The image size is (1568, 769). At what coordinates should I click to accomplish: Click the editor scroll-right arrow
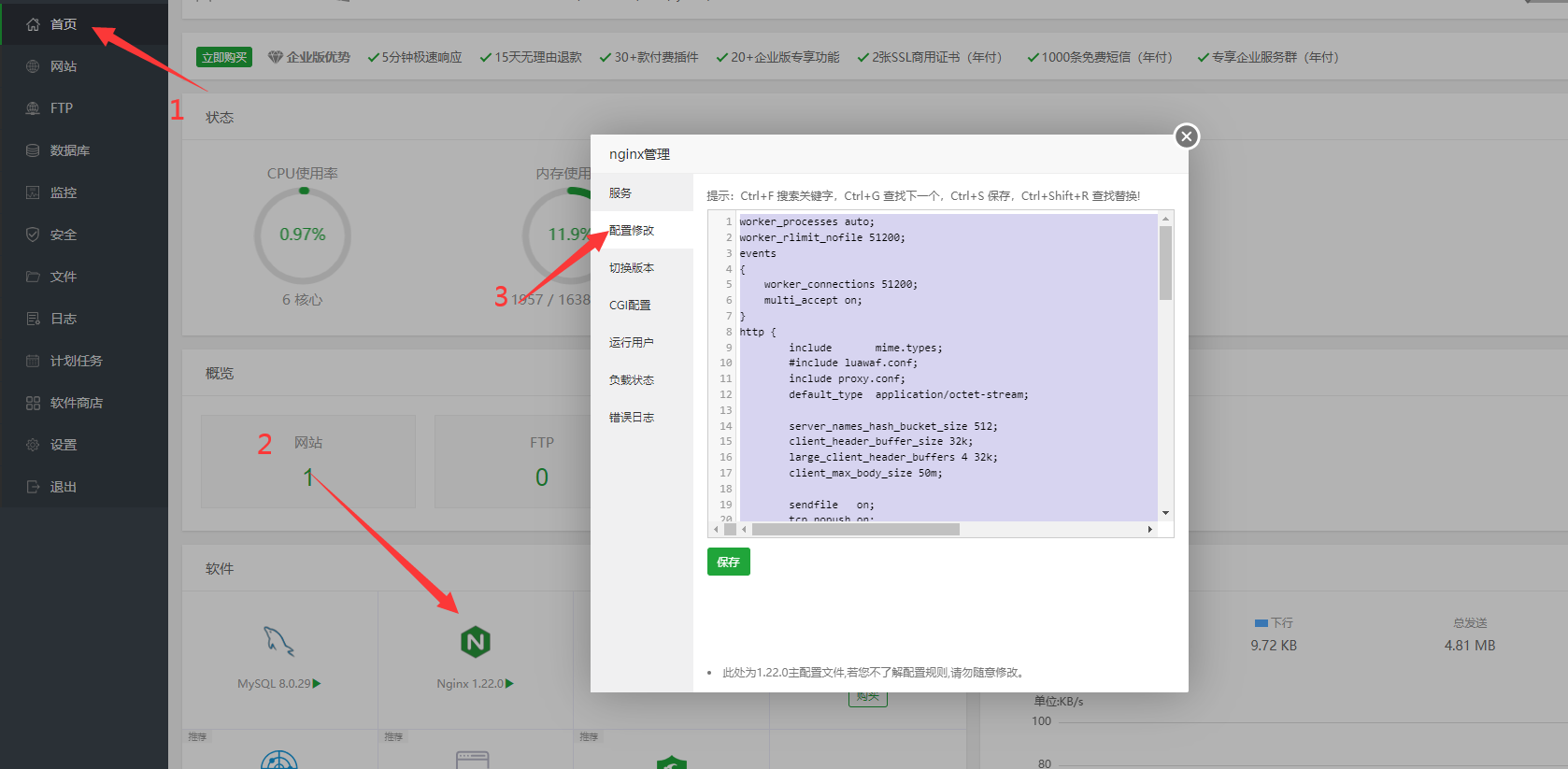pyautogui.click(x=1150, y=529)
